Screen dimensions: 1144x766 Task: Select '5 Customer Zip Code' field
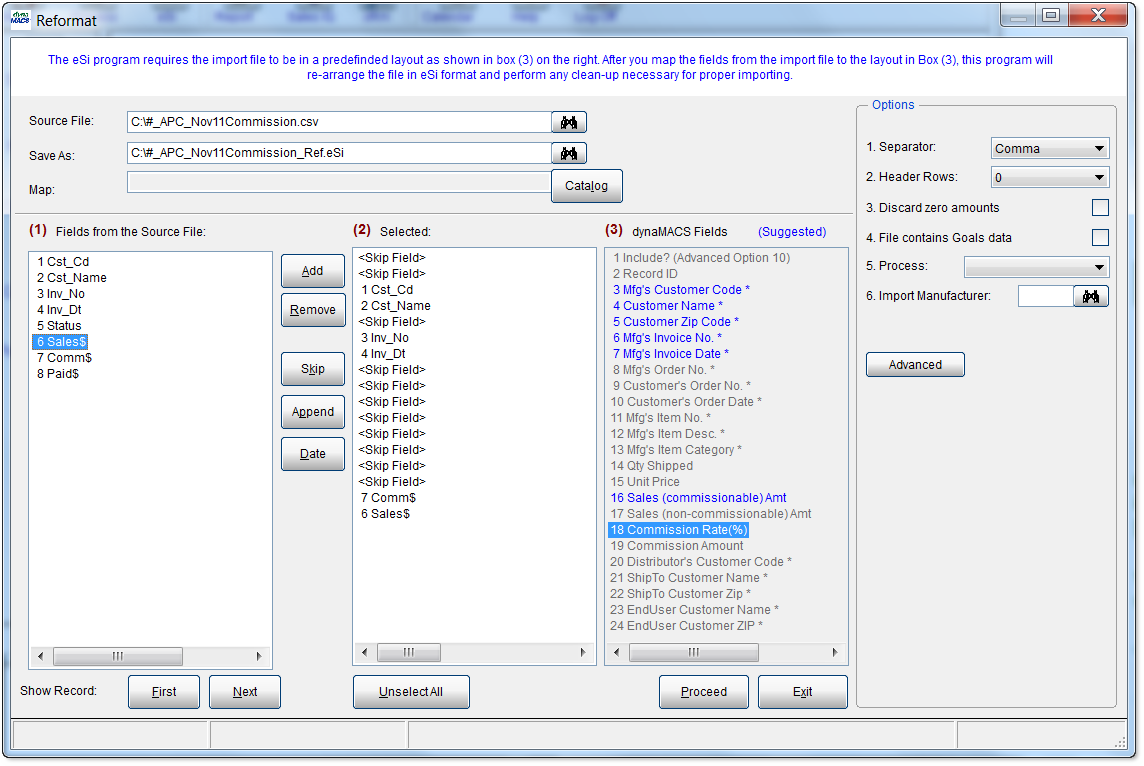tap(676, 322)
